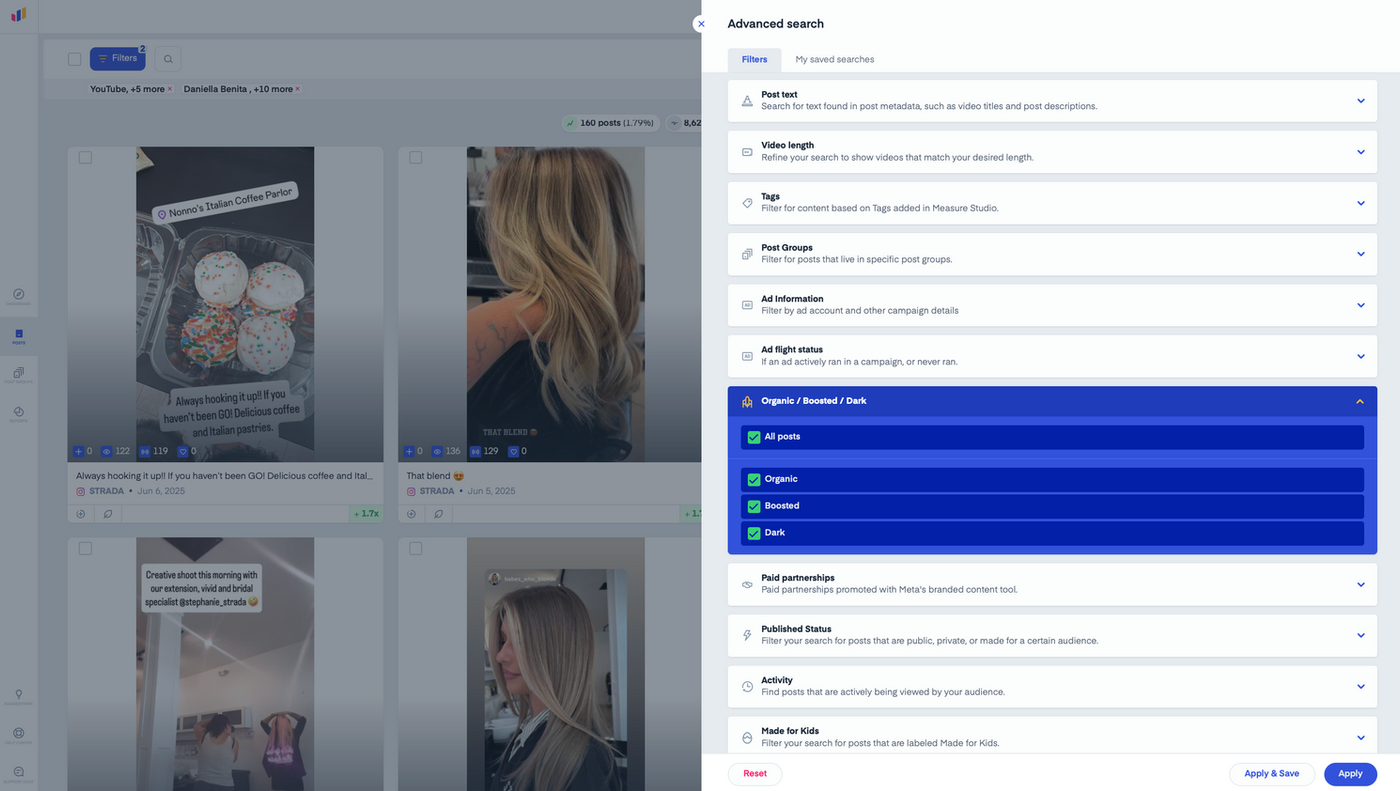Open Reports in the left sidebar

[x=19, y=413]
